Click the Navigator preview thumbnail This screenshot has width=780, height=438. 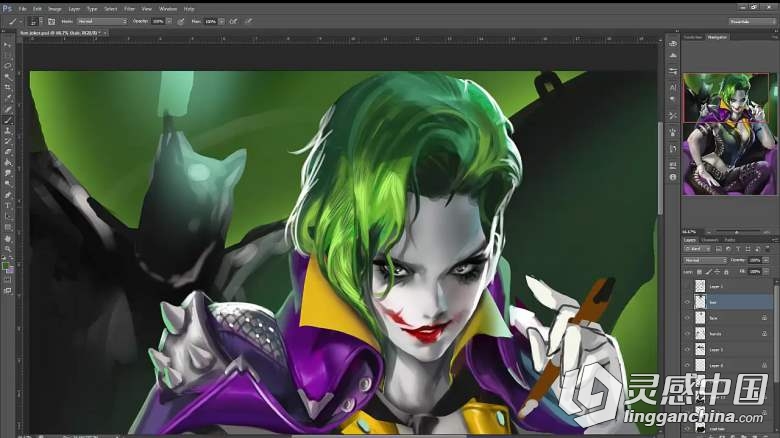729,134
